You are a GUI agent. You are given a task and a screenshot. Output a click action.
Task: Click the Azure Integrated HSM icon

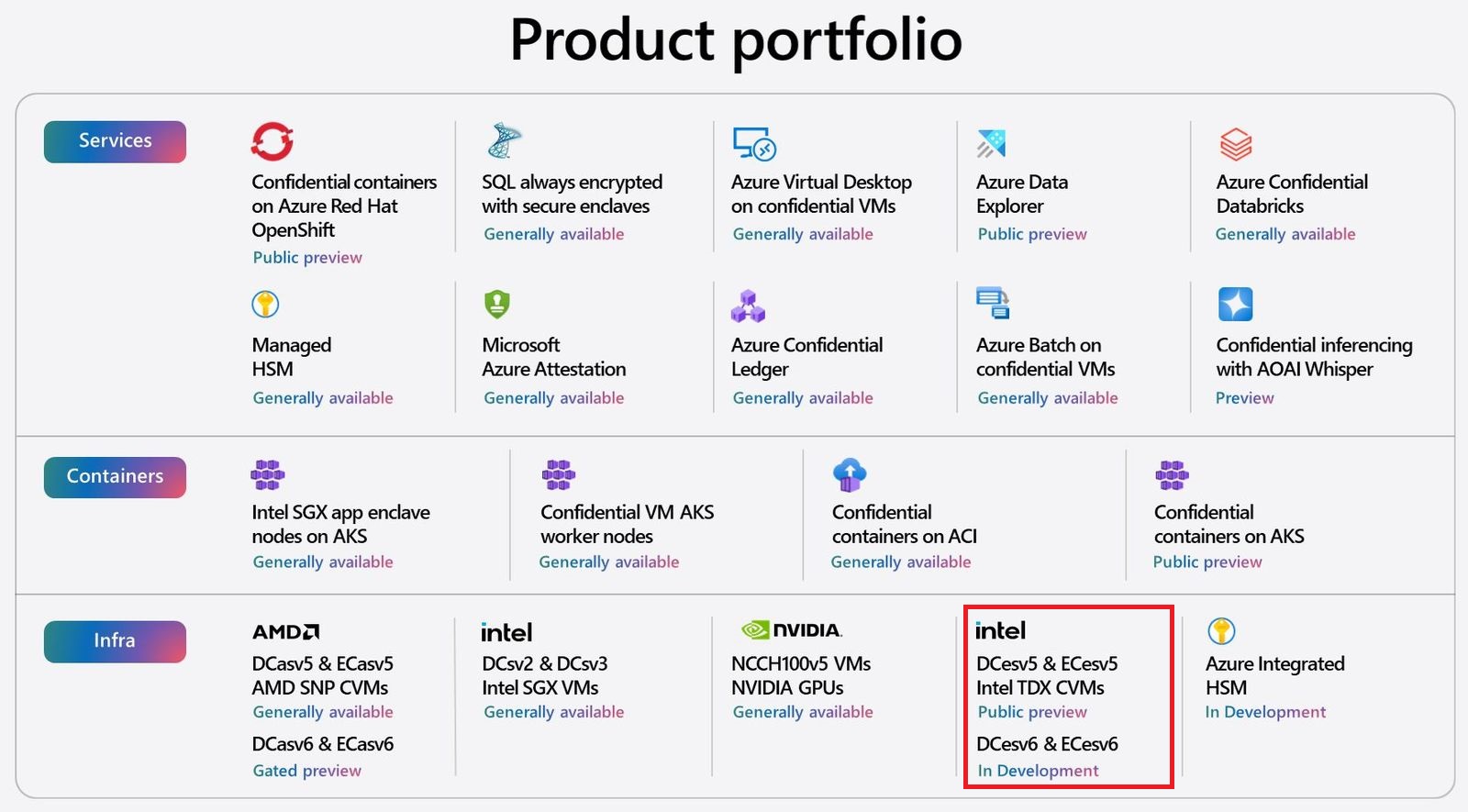1221,631
